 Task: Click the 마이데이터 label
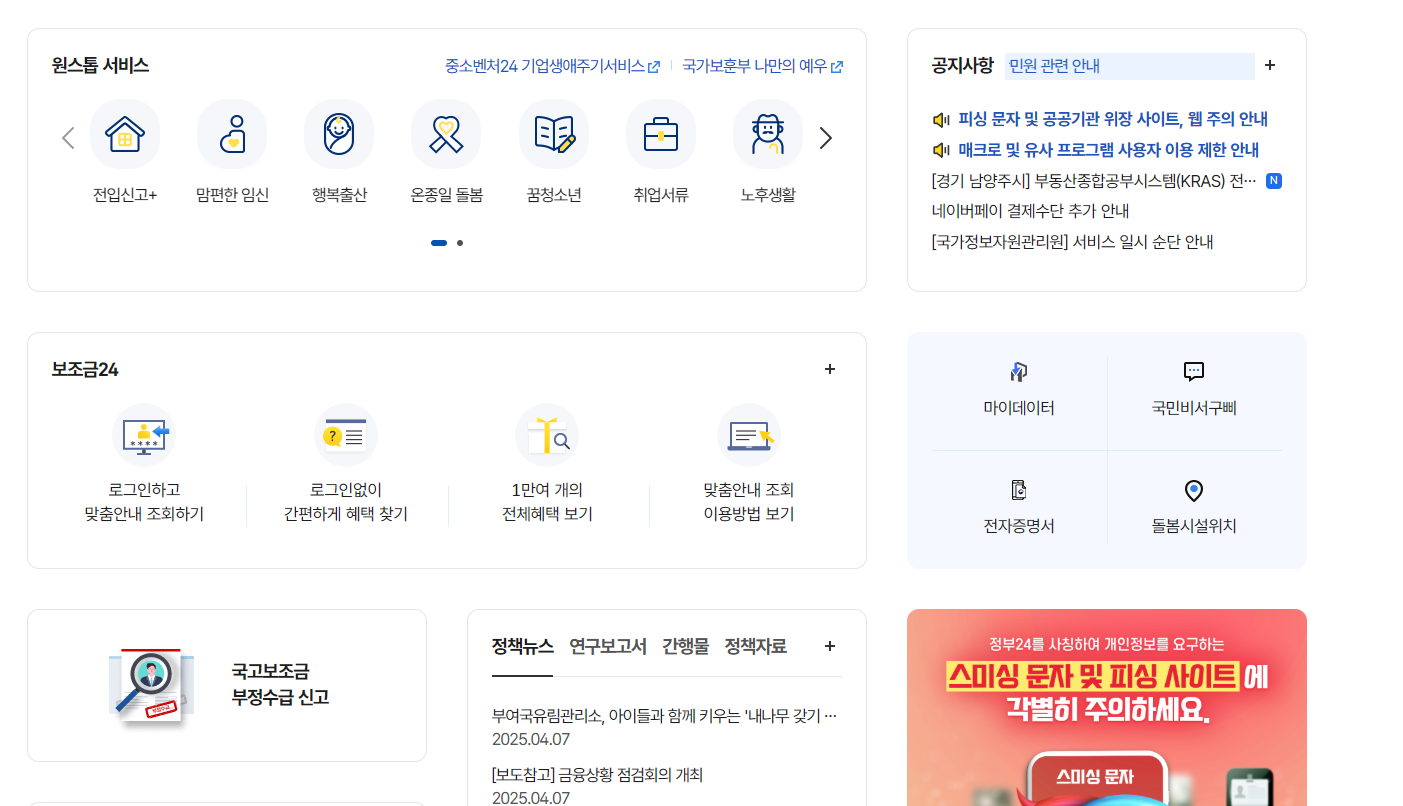1019,408
